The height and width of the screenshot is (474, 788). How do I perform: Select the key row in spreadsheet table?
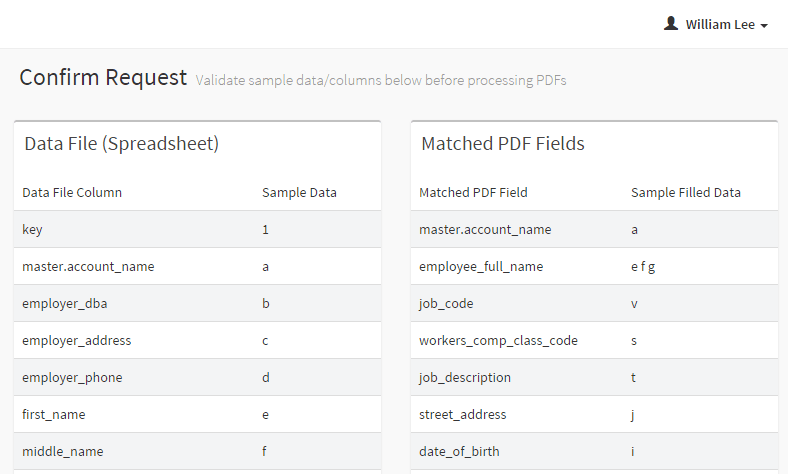pos(198,229)
